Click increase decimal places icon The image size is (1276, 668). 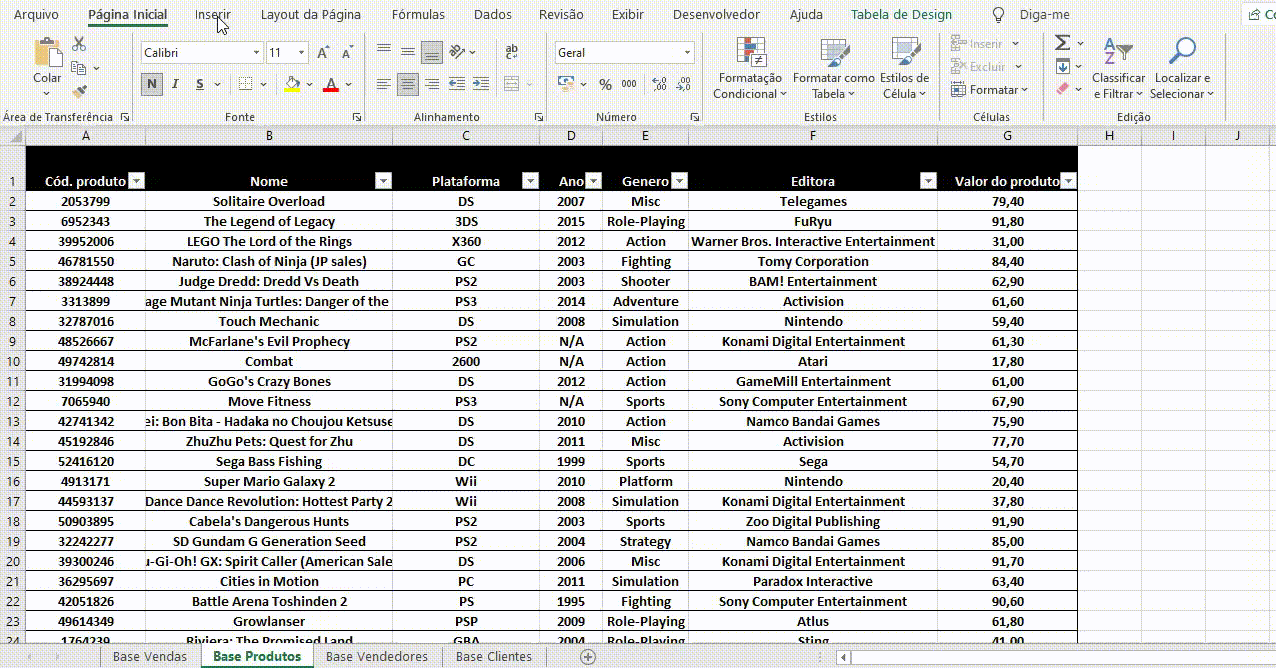[x=657, y=84]
